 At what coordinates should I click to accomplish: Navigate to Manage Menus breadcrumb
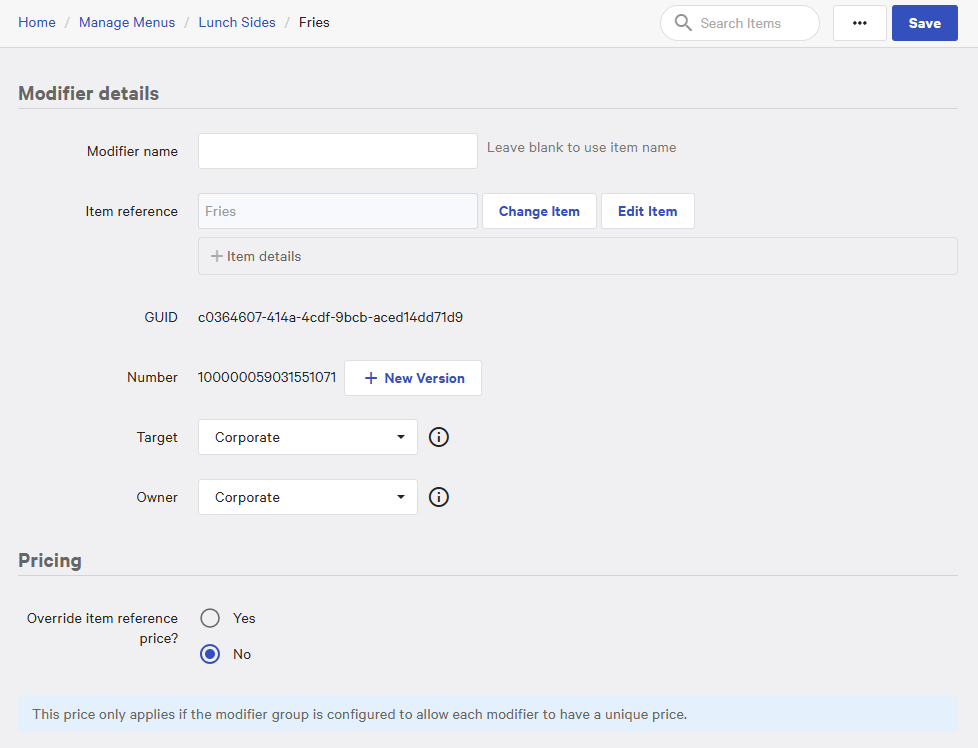(x=127, y=22)
